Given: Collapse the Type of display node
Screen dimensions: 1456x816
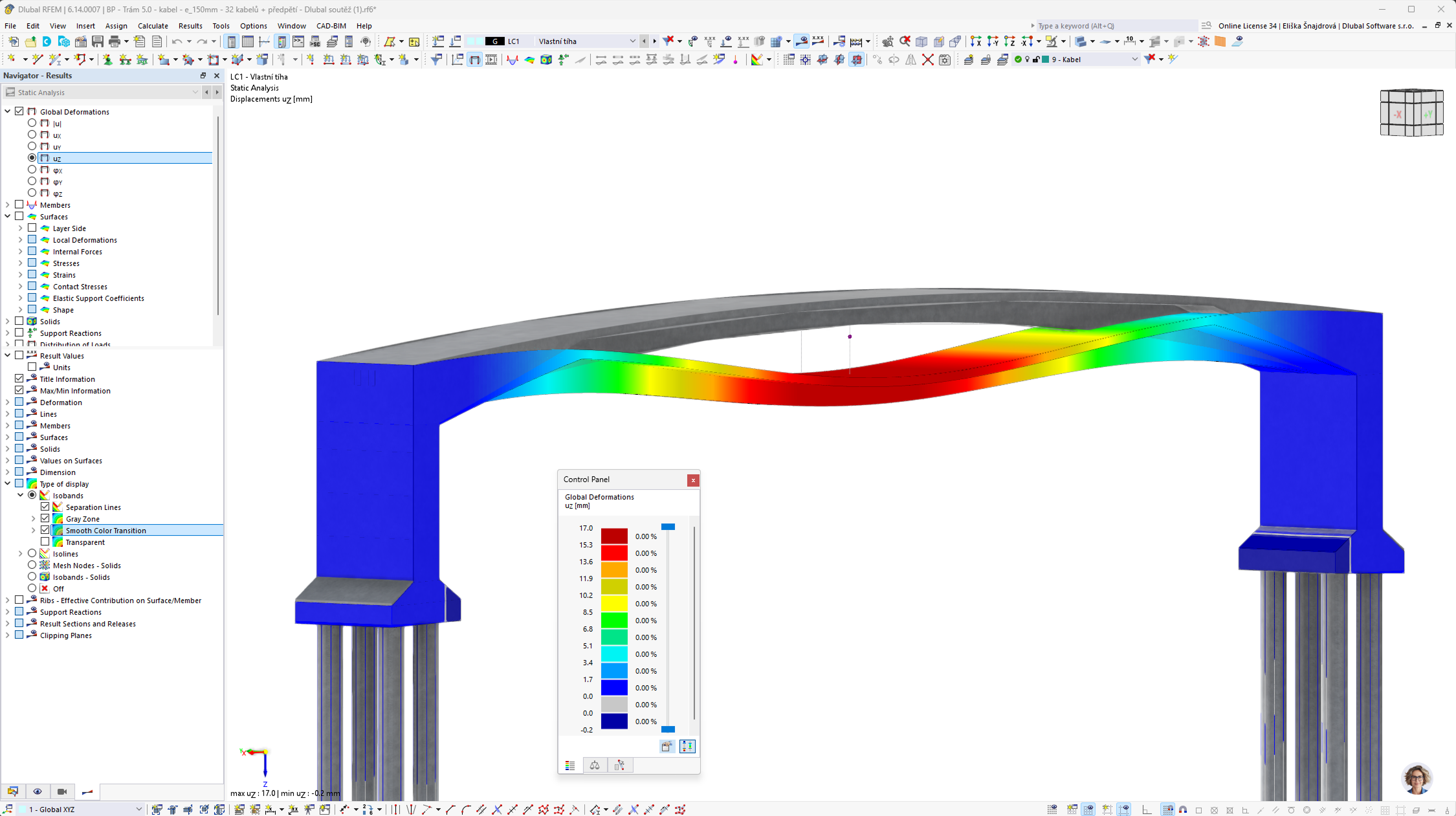Looking at the screenshot, I should point(8,483).
